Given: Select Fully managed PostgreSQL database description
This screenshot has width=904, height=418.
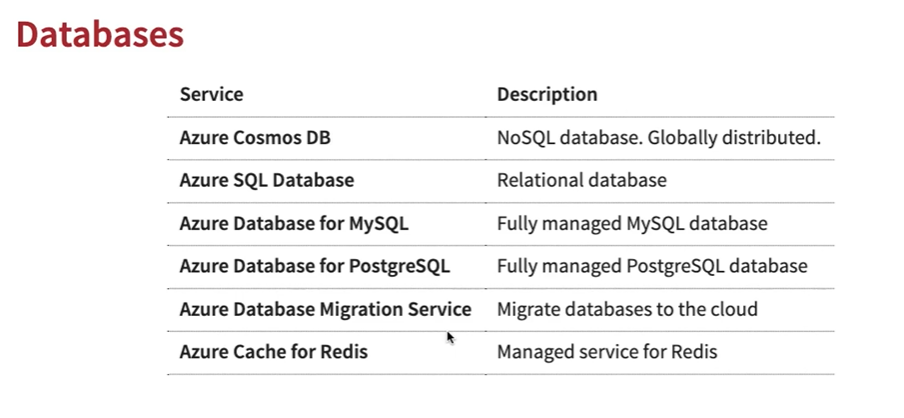Looking at the screenshot, I should click(652, 266).
